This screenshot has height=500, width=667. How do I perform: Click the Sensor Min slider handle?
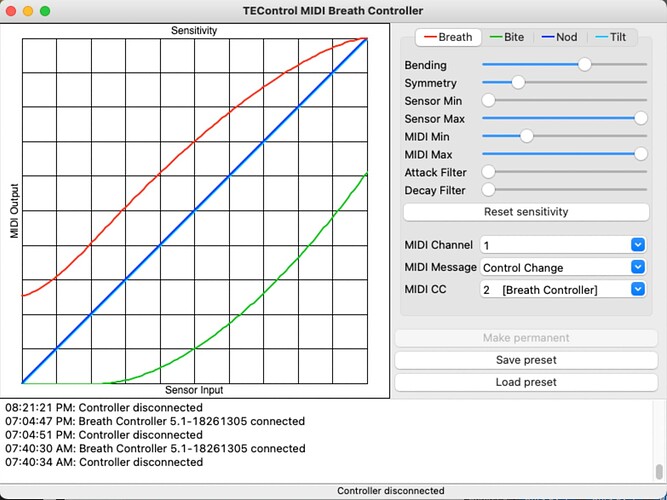pyautogui.click(x=488, y=100)
